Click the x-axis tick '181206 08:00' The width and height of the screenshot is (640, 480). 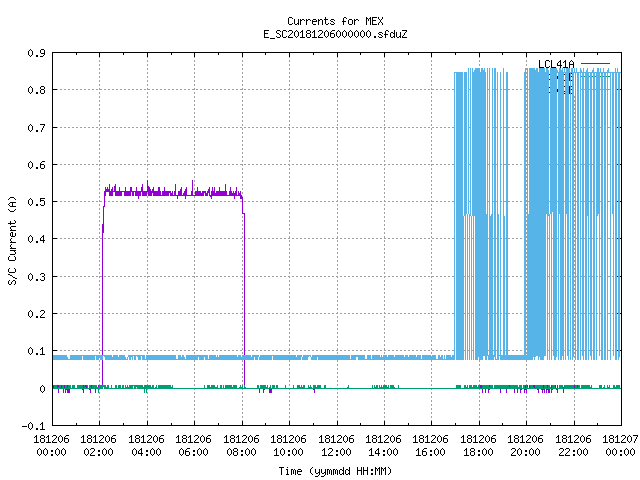pos(241,446)
